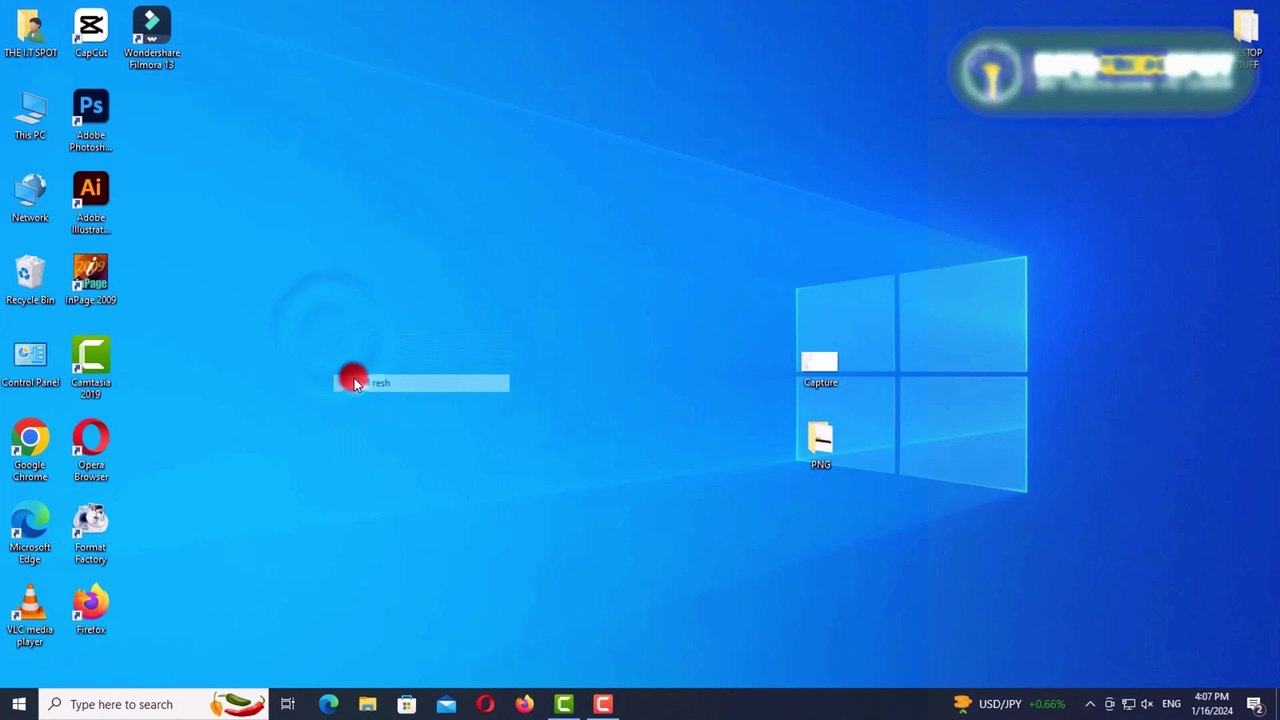Screen dimensions: 1280x720
Task: Open green Camtasia icon in taskbar
Action: [564, 704]
